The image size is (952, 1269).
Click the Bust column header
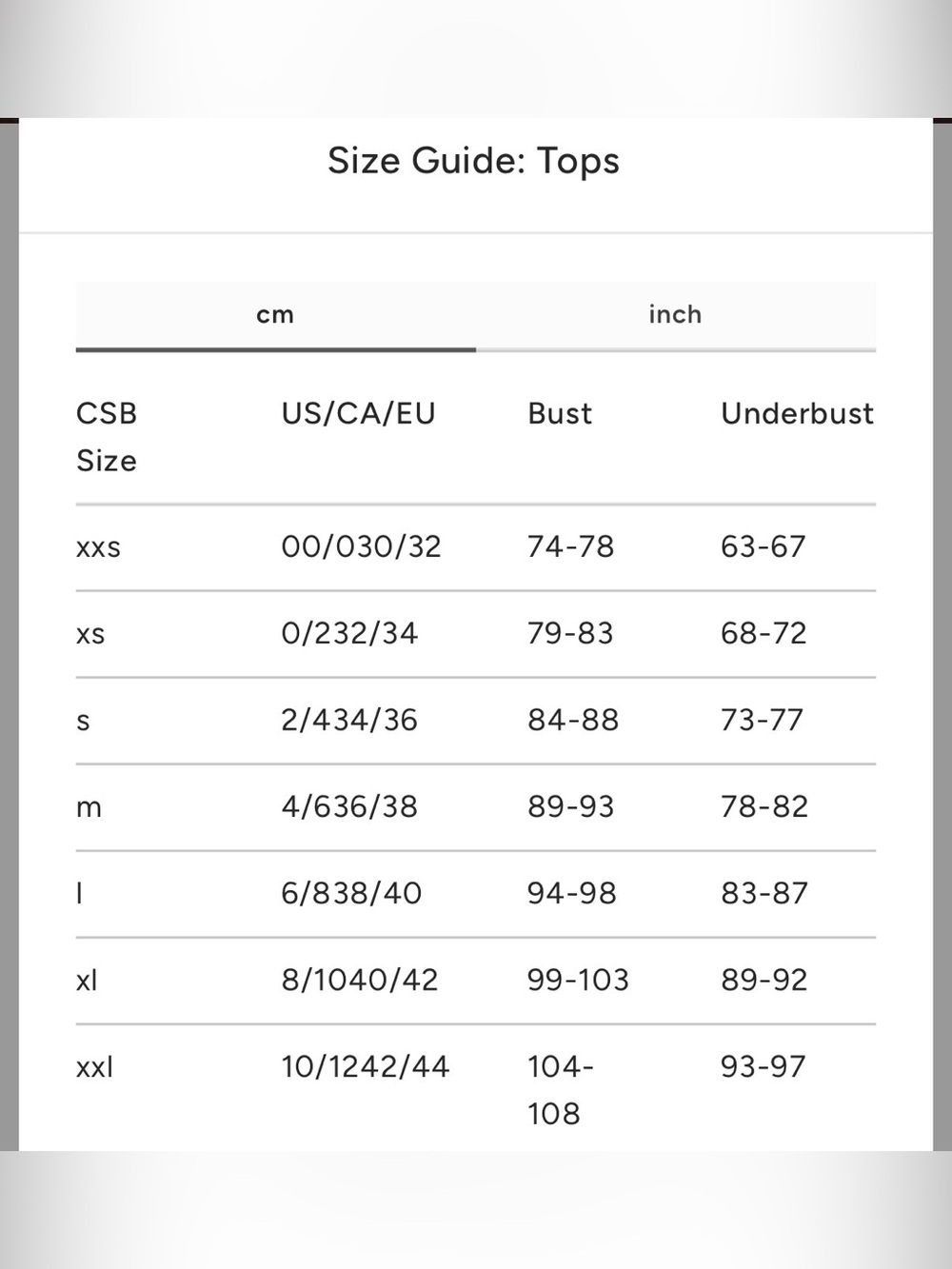pyautogui.click(x=560, y=413)
